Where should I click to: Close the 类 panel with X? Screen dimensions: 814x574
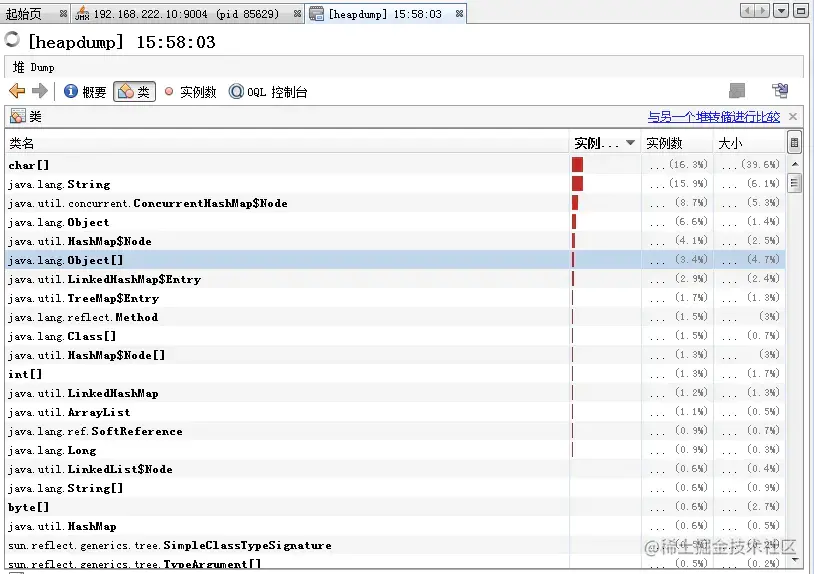pyautogui.click(x=793, y=116)
